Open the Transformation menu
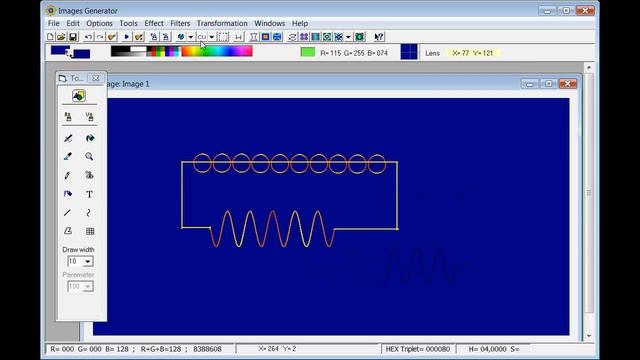 (222, 23)
